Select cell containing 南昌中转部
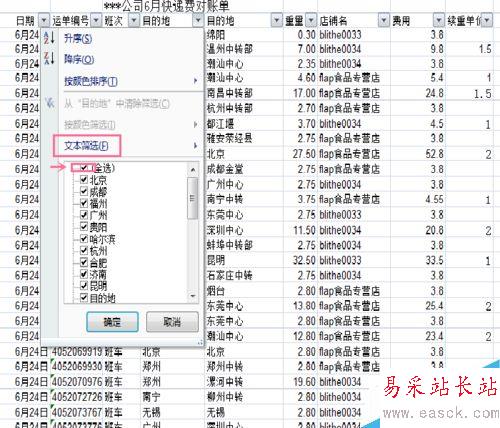 244,93
